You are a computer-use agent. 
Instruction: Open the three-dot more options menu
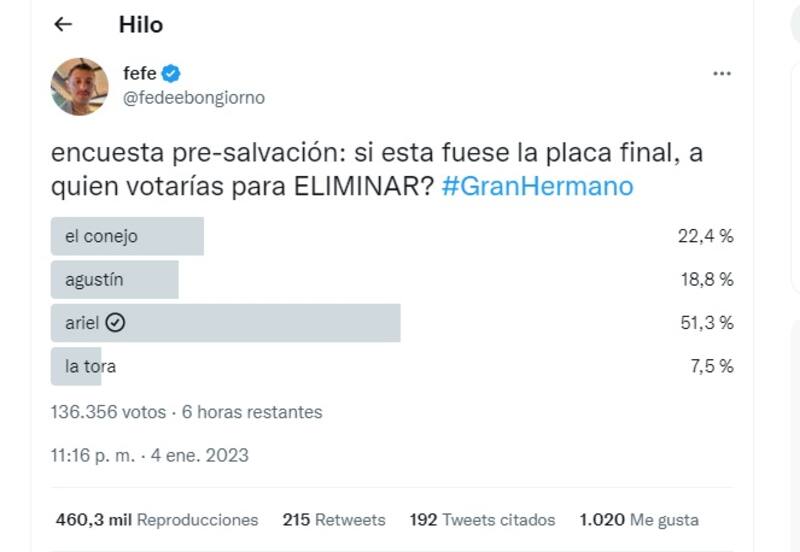[722, 74]
